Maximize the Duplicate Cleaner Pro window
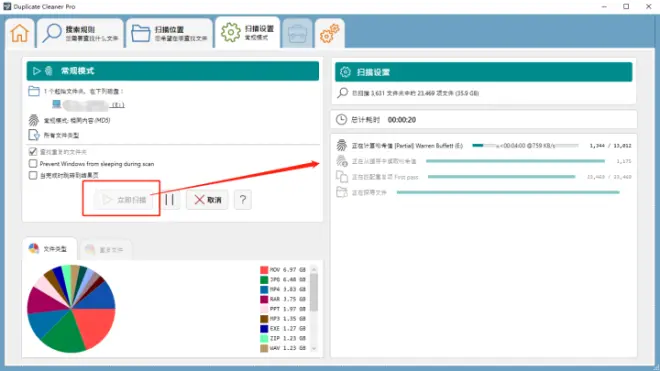Image resolution: width=660 pixels, height=371 pixels. 626,6
